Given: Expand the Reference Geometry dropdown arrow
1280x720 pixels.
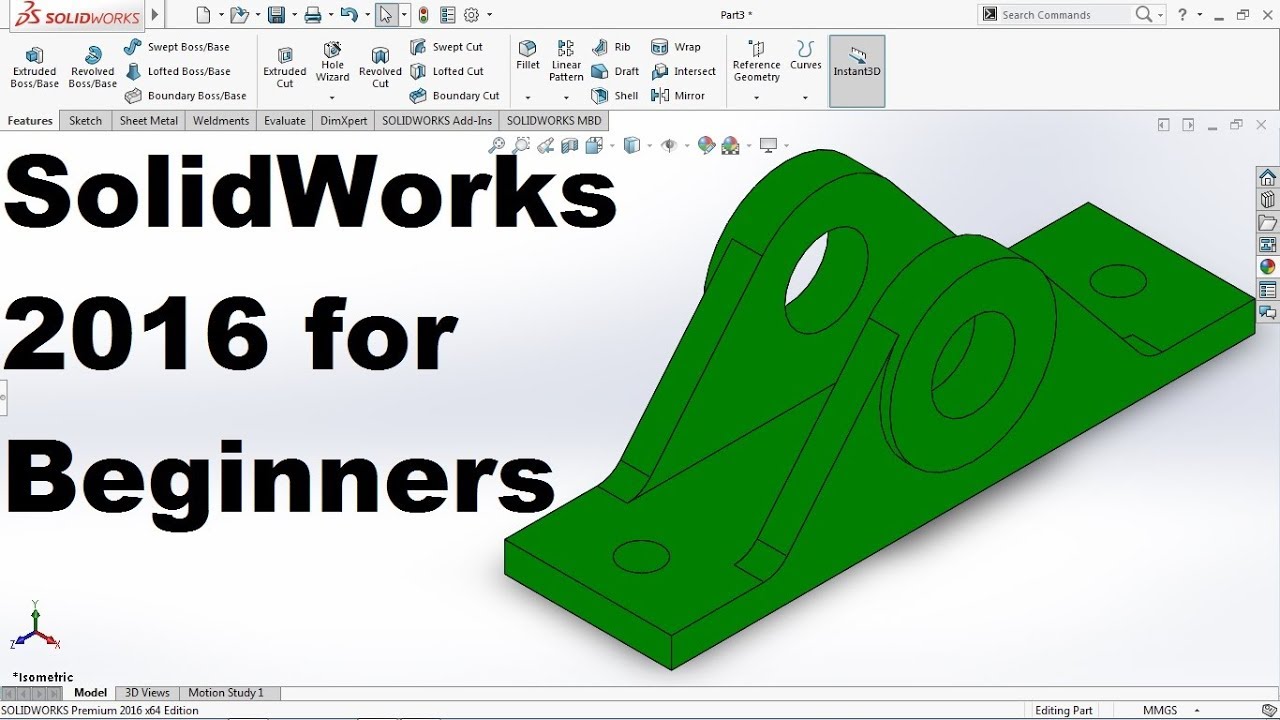Looking at the screenshot, I should tap(756, 98).
